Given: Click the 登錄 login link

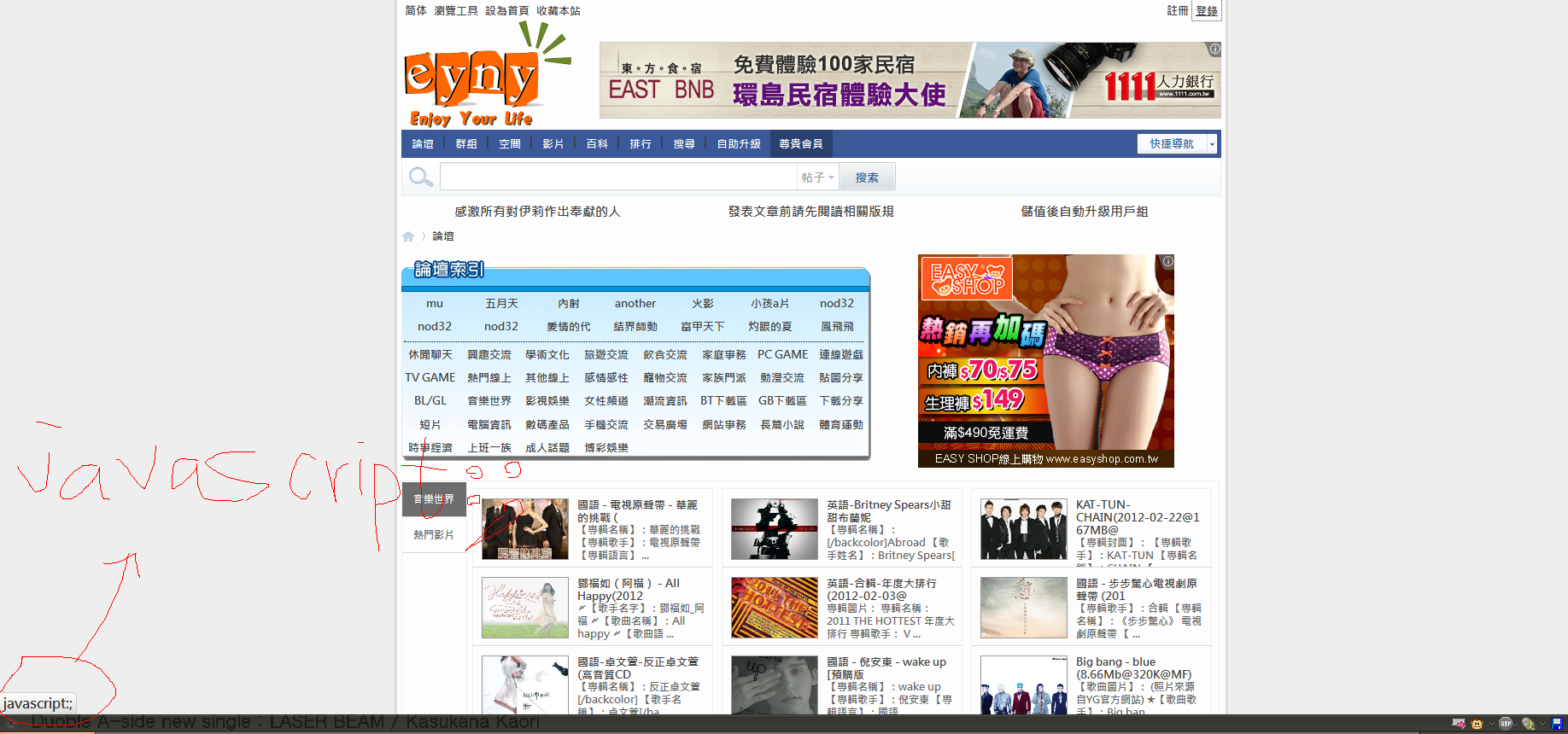Looking at the screenshot, I should [x=1206, y=11].
